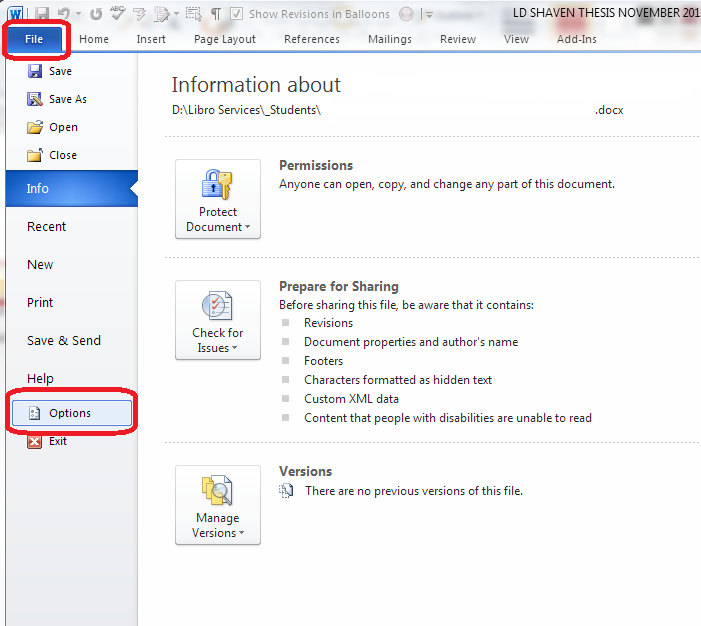Open the References ribbon tab

pos(312,39)
